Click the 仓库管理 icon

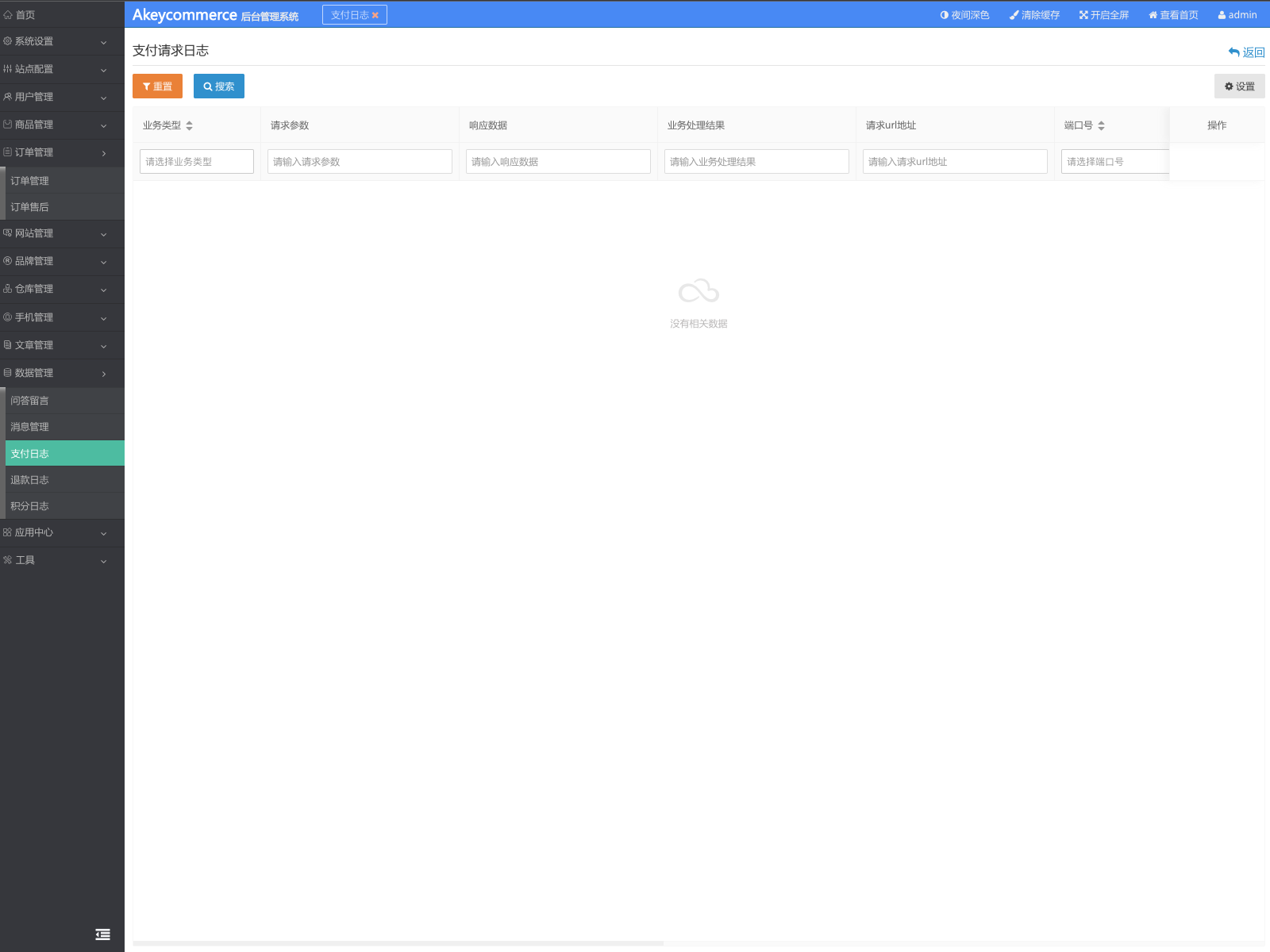(x=7, y=289)
